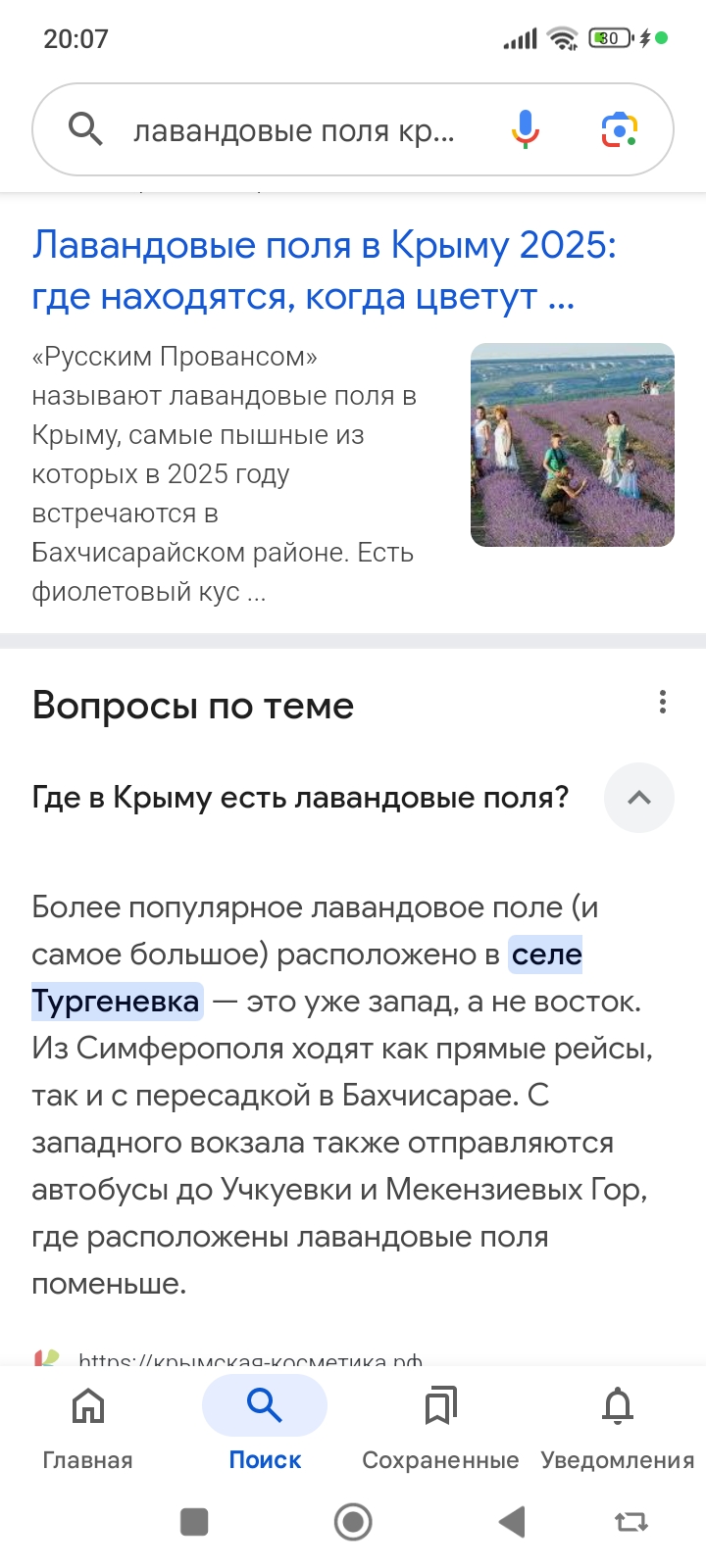Switch to the Поиск tab
706x1568 pixels.
(x=265, y=1407)
